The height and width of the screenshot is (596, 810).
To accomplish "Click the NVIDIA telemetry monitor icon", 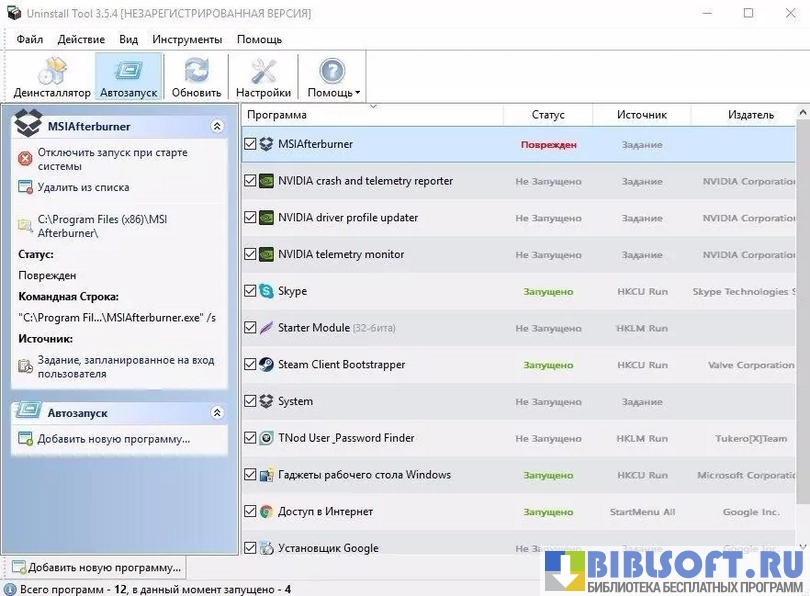I will tap(266, 254).
